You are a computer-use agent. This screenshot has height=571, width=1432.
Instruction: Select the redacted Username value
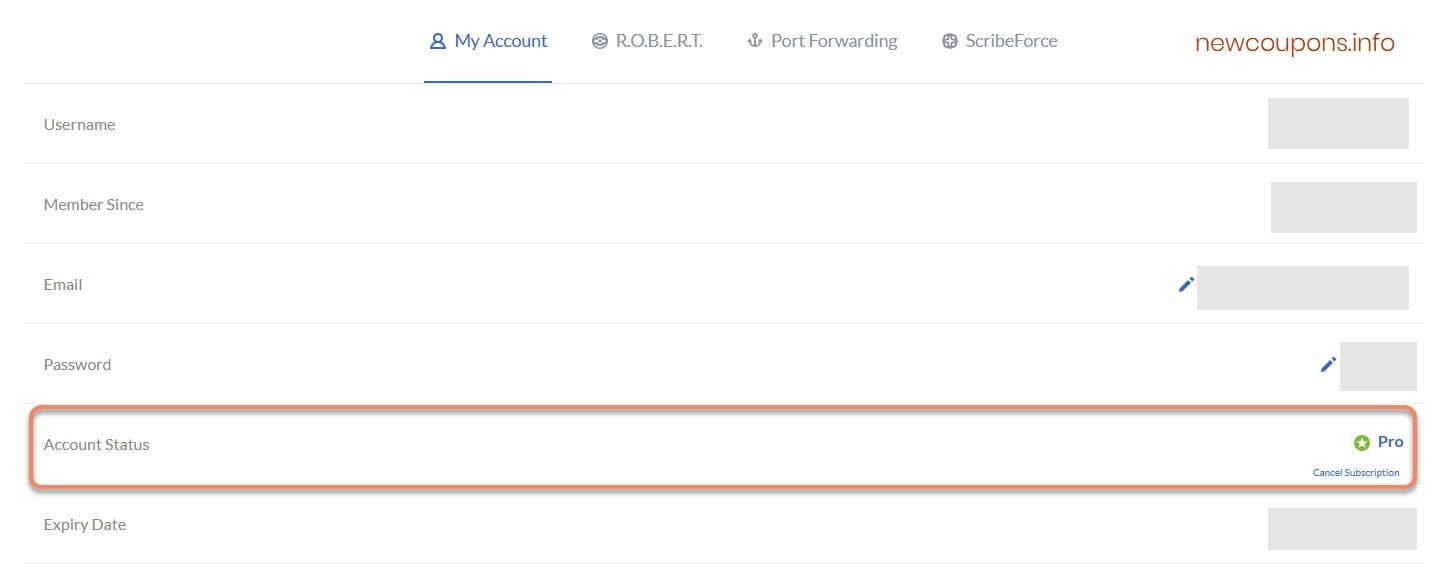click(1338, 123)
